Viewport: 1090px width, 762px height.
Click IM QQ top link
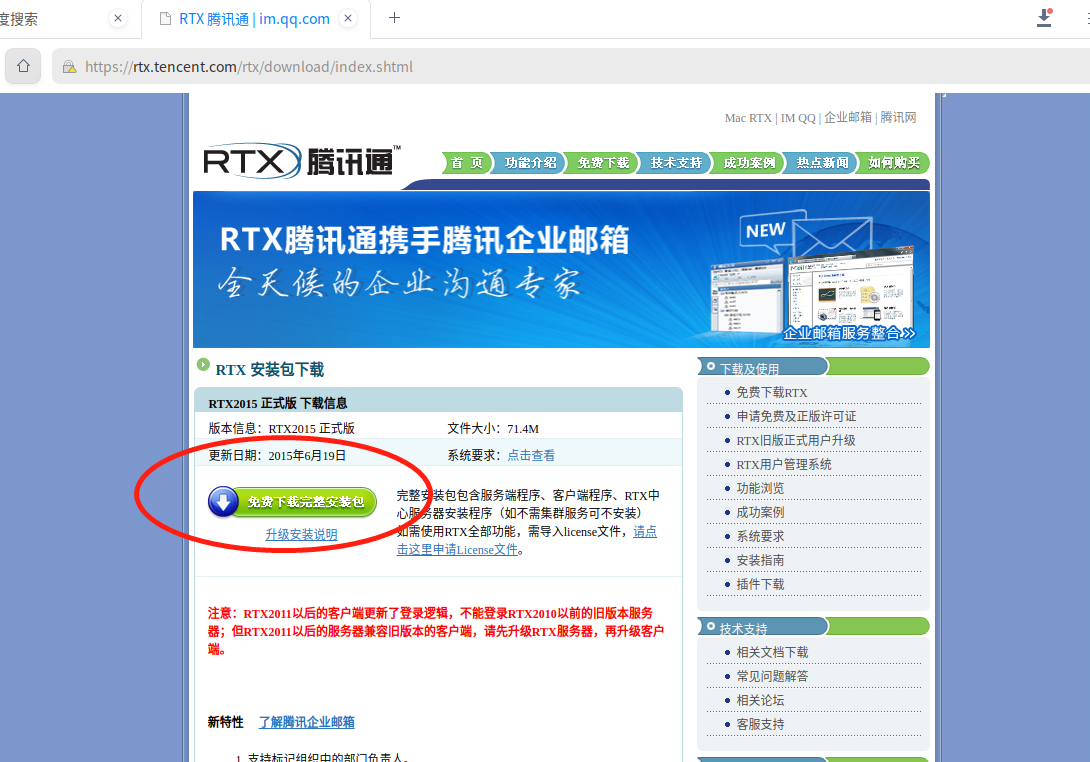click(798, 118)
